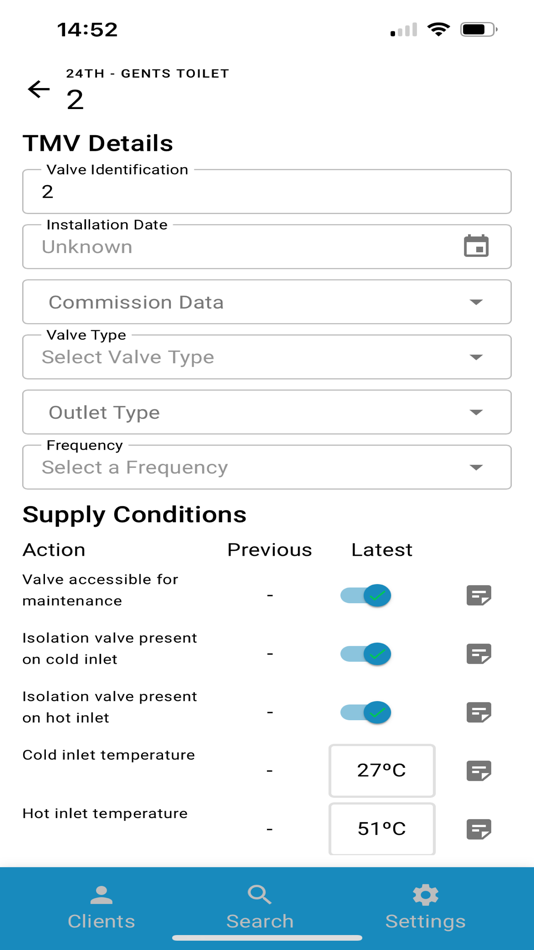This screenshot has height=950, width=534.
Task: Open note icon for Hot inlet temperature
Action: pos(478,829)
